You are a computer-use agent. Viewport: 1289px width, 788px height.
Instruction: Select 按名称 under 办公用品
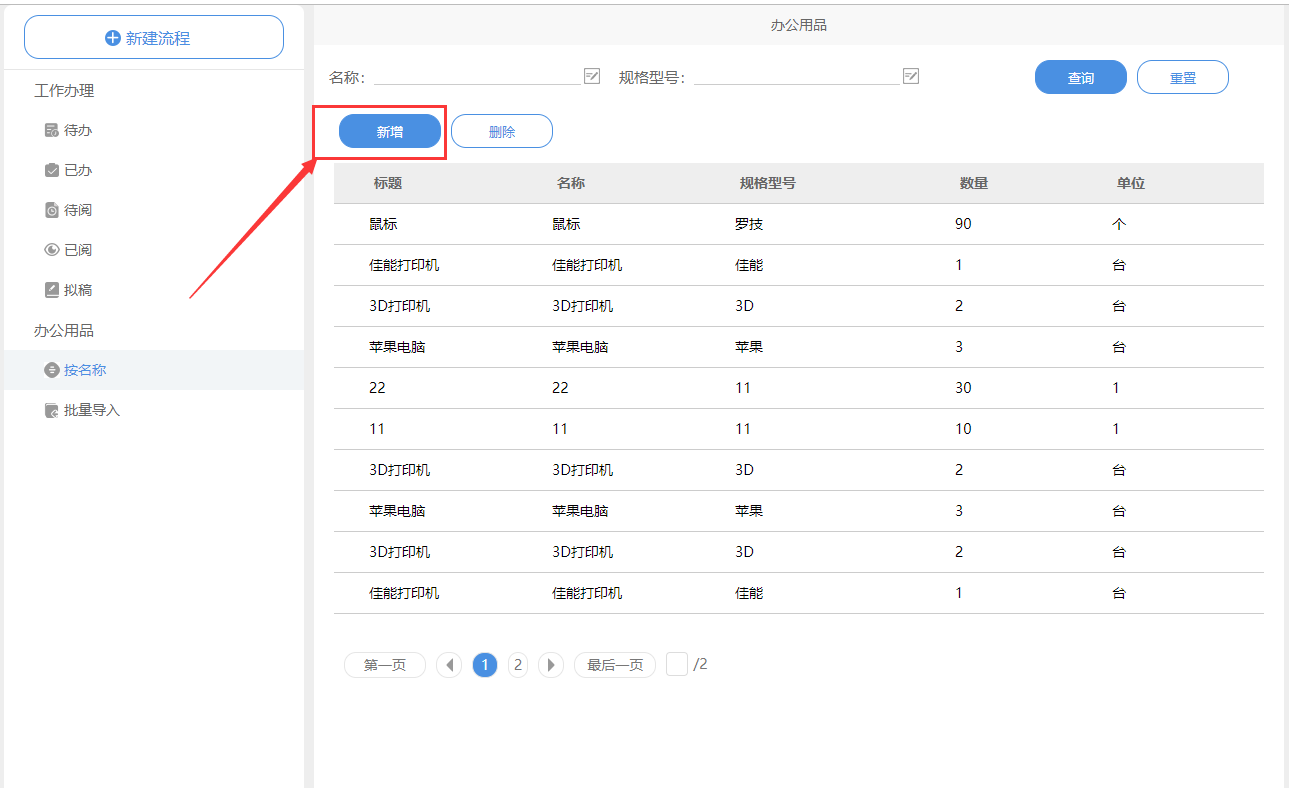(154, 370)
